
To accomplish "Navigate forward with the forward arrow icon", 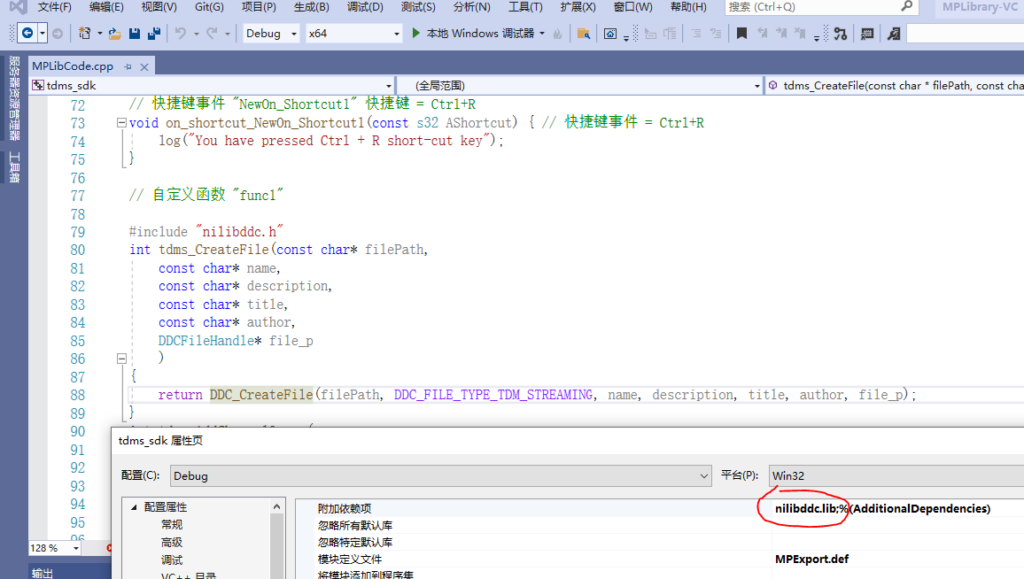I will 56,32.
